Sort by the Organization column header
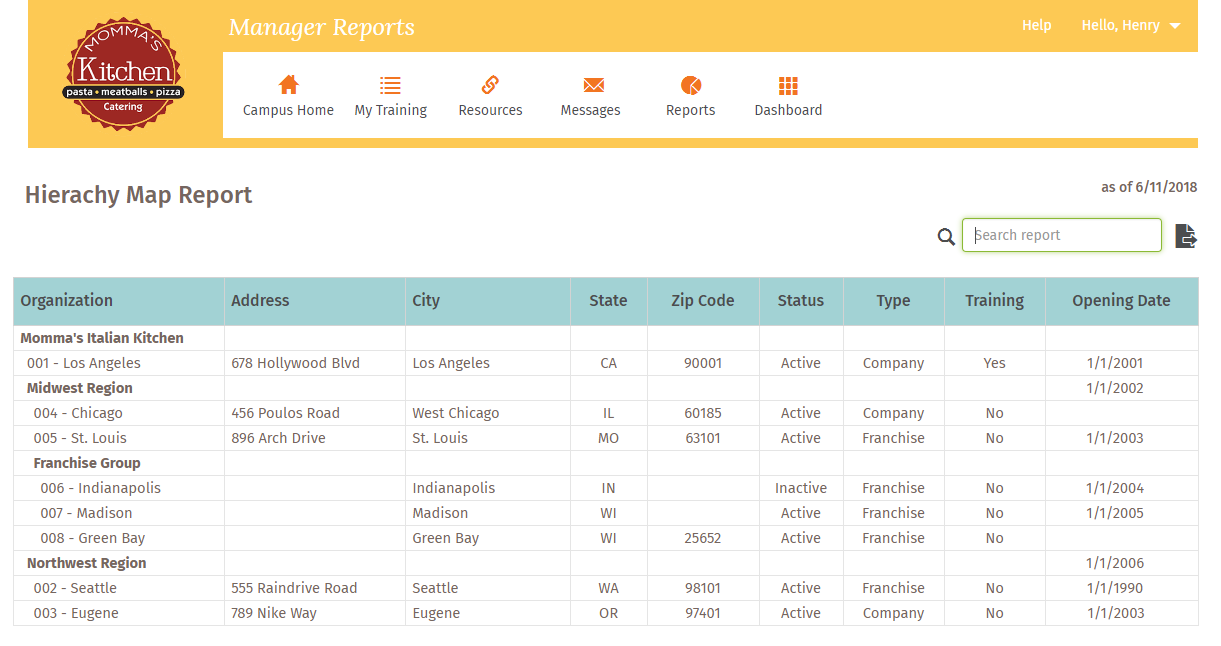The height and width of the screenshot is (646, 1221). pos(69,300)
